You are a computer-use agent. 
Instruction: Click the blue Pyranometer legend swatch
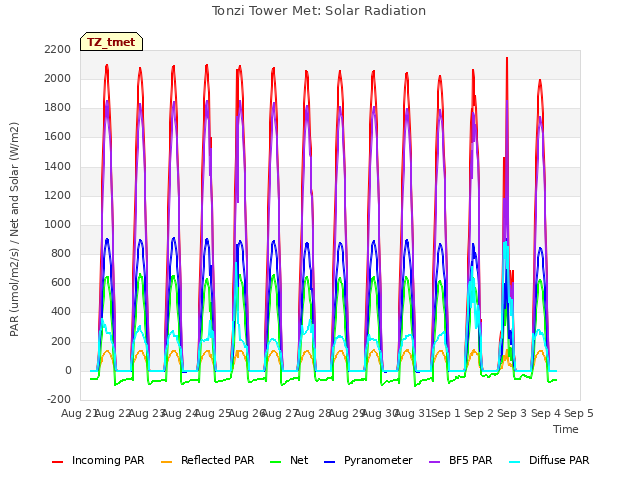point(329,462)
